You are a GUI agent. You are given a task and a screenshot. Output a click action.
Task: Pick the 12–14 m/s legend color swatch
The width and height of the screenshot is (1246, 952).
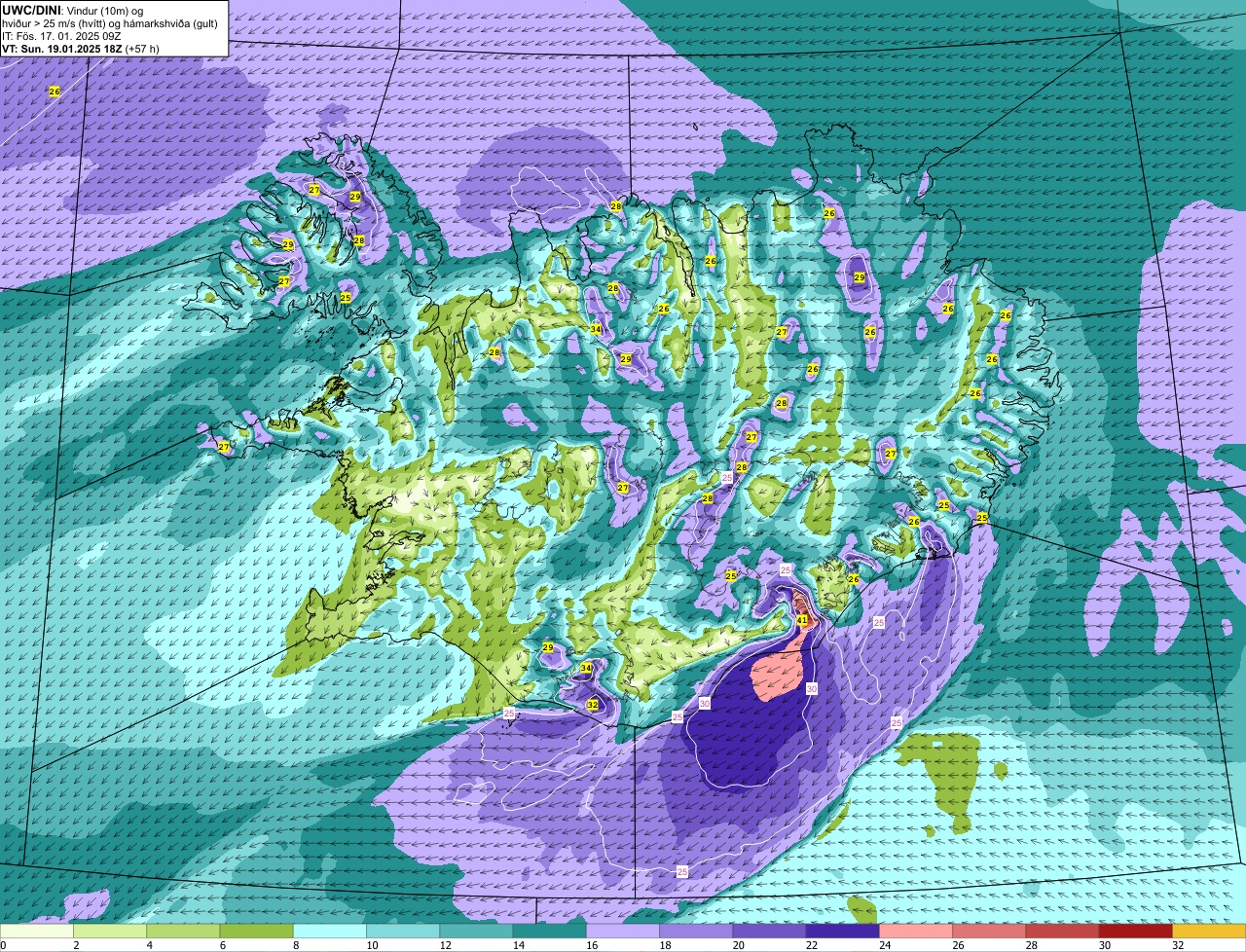[x=476, y=932]
